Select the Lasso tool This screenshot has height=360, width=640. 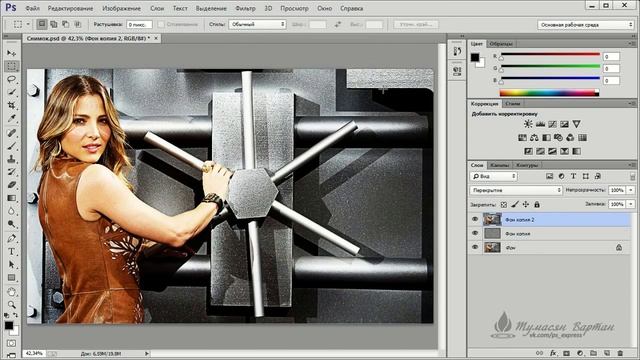11,79
